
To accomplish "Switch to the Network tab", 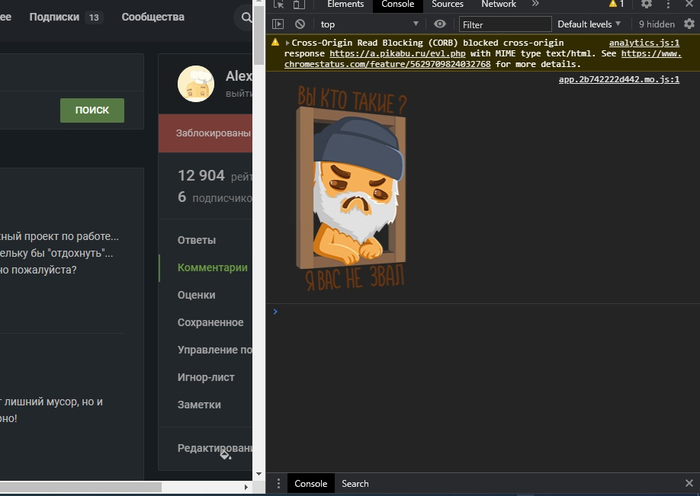I will click(498, 5).
